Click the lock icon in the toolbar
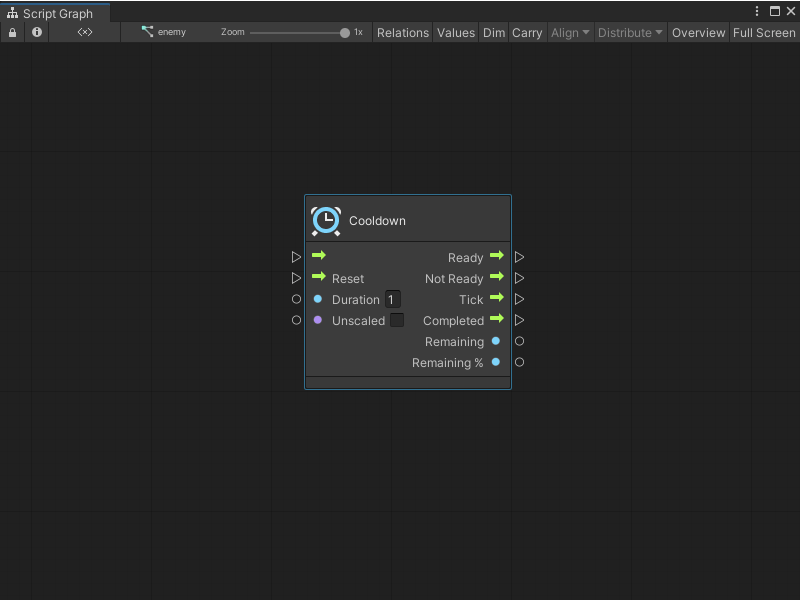The width and height of the screenshot is (800, 600). [12, 32]
